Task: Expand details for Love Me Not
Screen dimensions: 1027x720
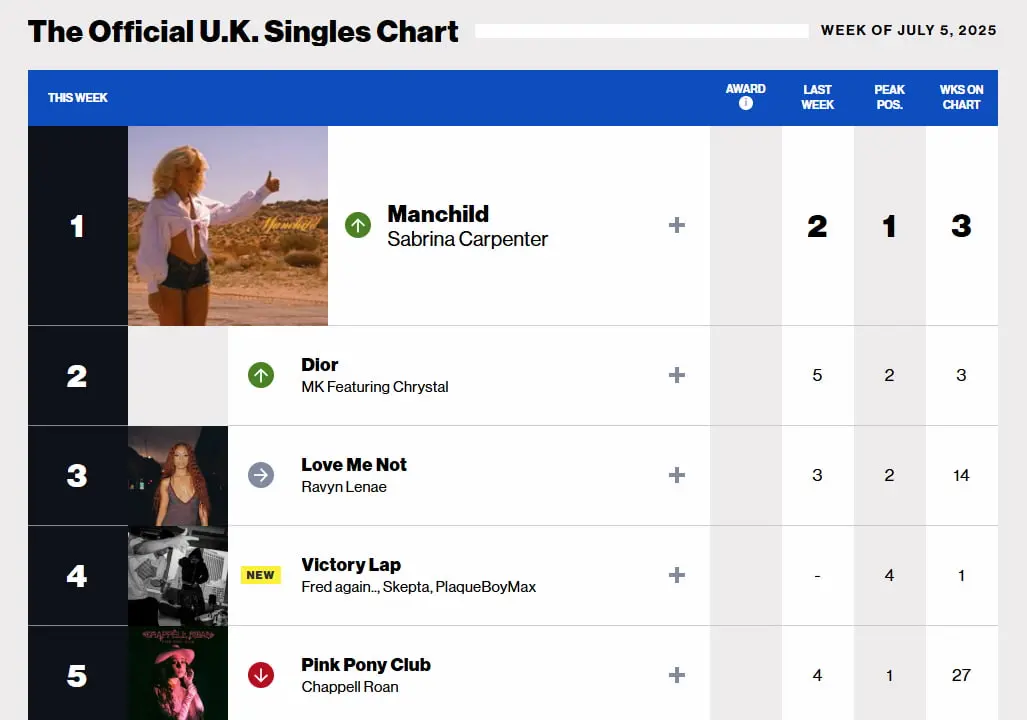Action: 677,475
